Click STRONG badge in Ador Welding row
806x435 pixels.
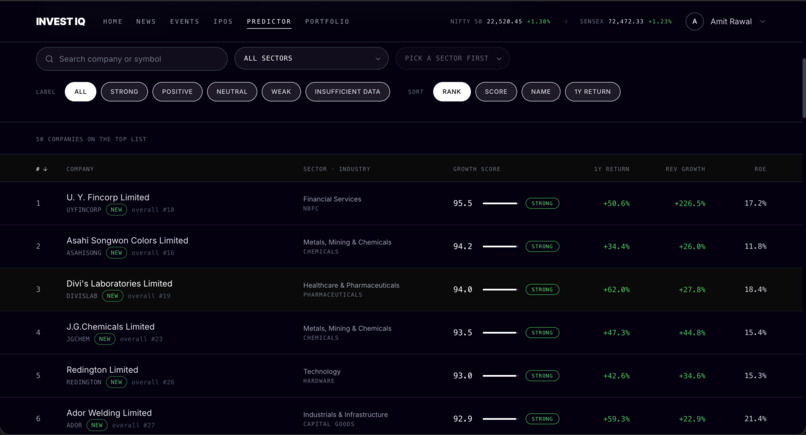pos(542,419)
